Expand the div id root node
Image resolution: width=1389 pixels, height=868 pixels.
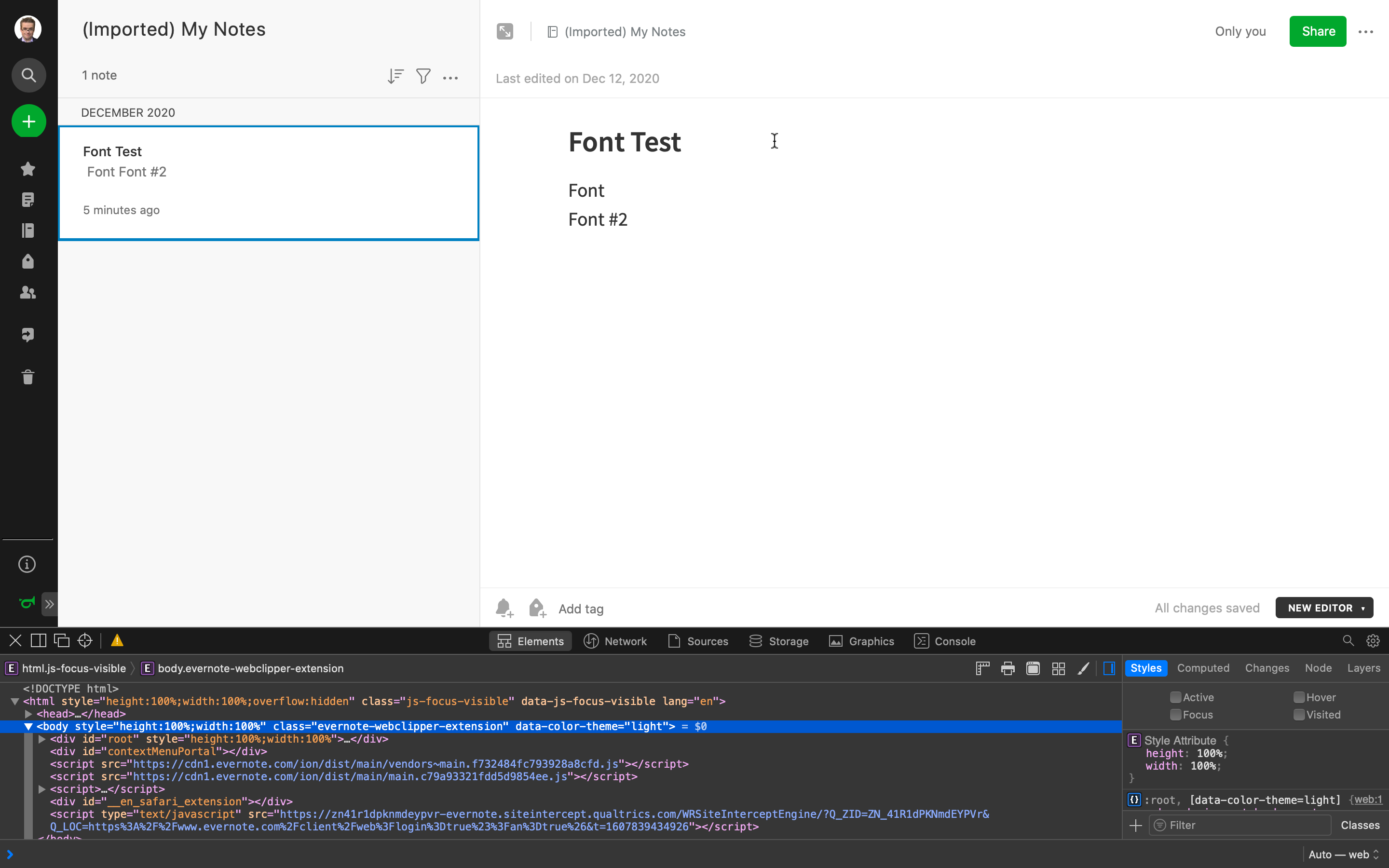(42, 739)
